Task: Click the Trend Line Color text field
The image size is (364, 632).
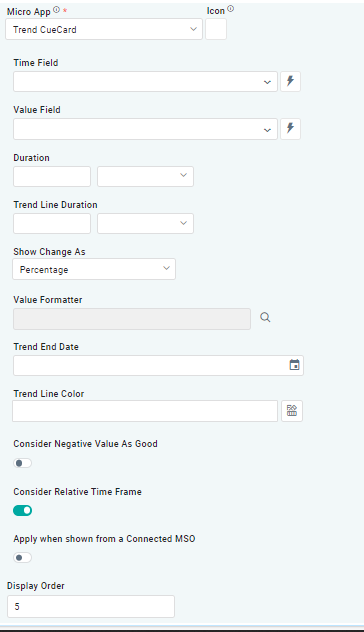Action: pyautogui.click(x=145, y=411)
